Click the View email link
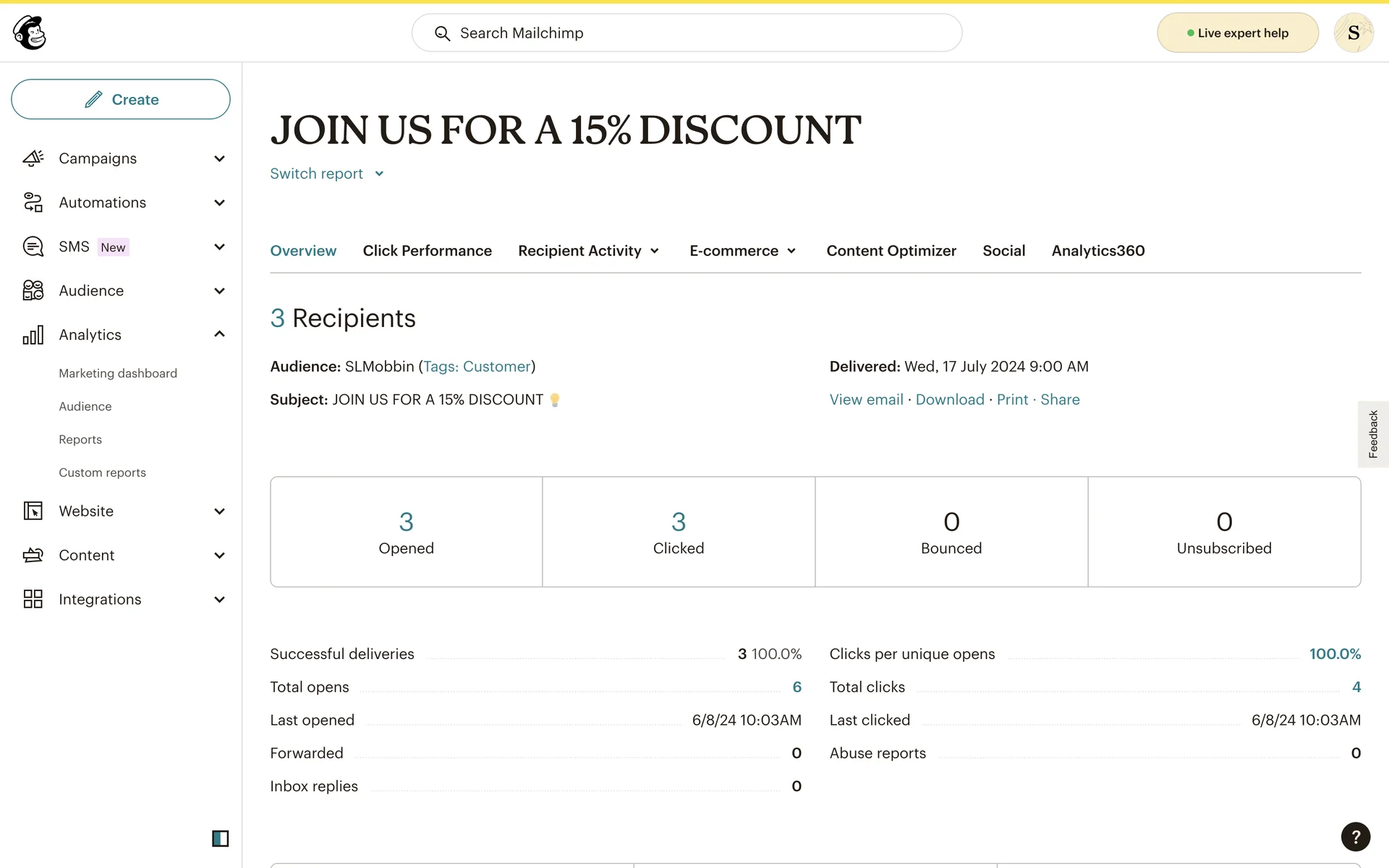Viewport: 1389px width, 868px height. [866, 400]
